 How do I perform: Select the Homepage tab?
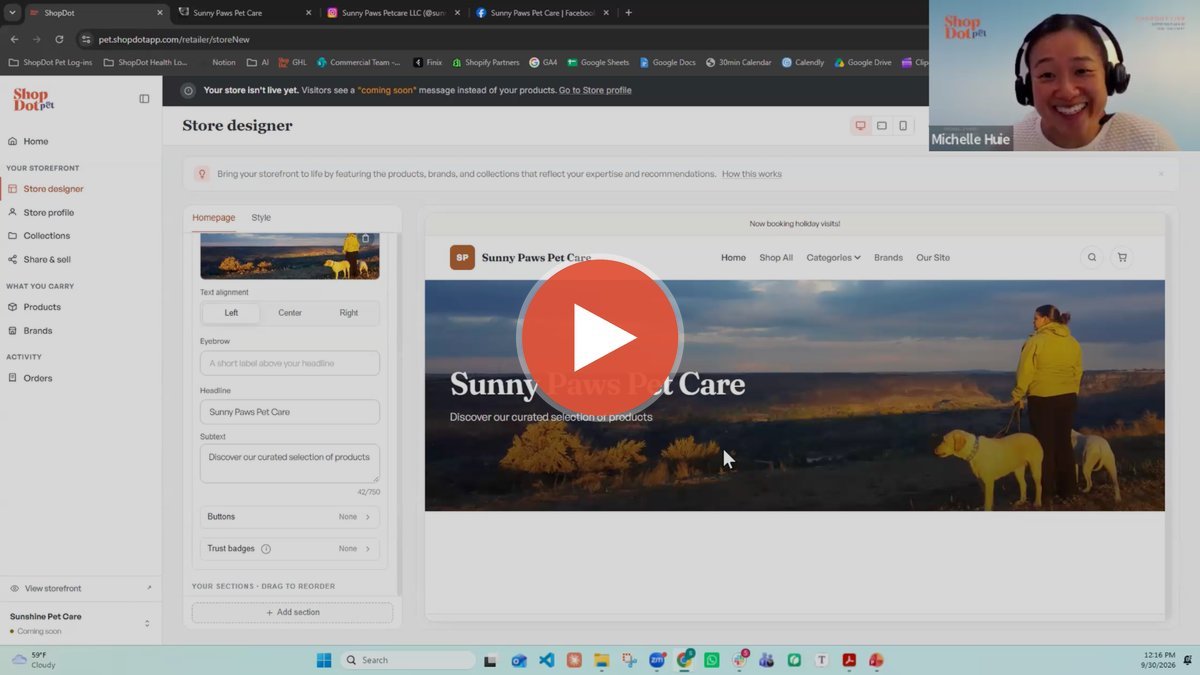pyautogui.click(x=214, y=218)
